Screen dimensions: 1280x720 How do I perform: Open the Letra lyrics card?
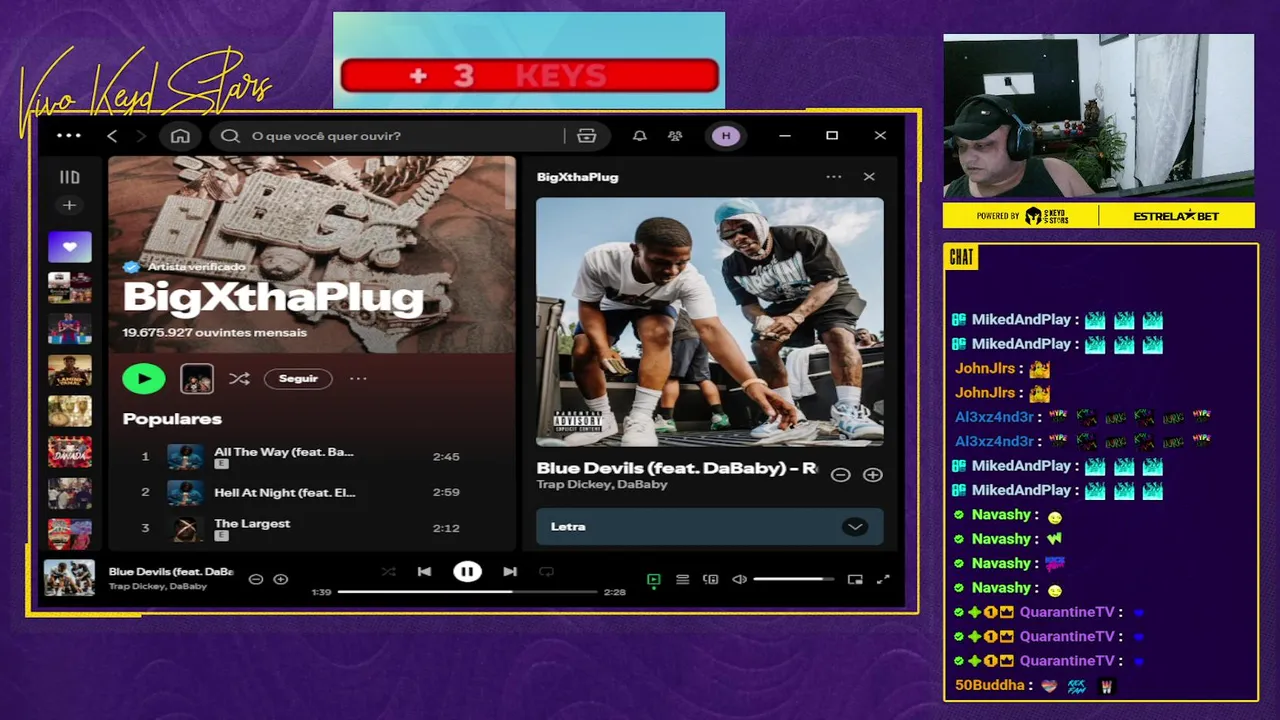[x=710, y=527]
